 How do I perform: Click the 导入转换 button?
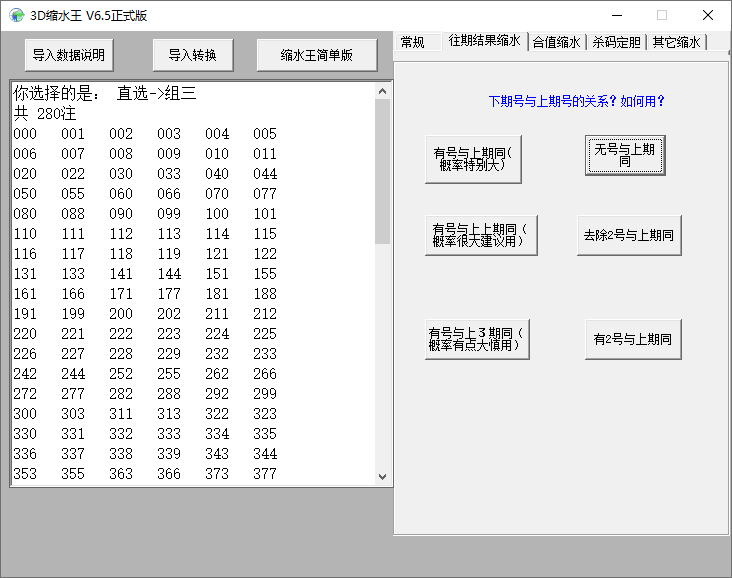193,55
